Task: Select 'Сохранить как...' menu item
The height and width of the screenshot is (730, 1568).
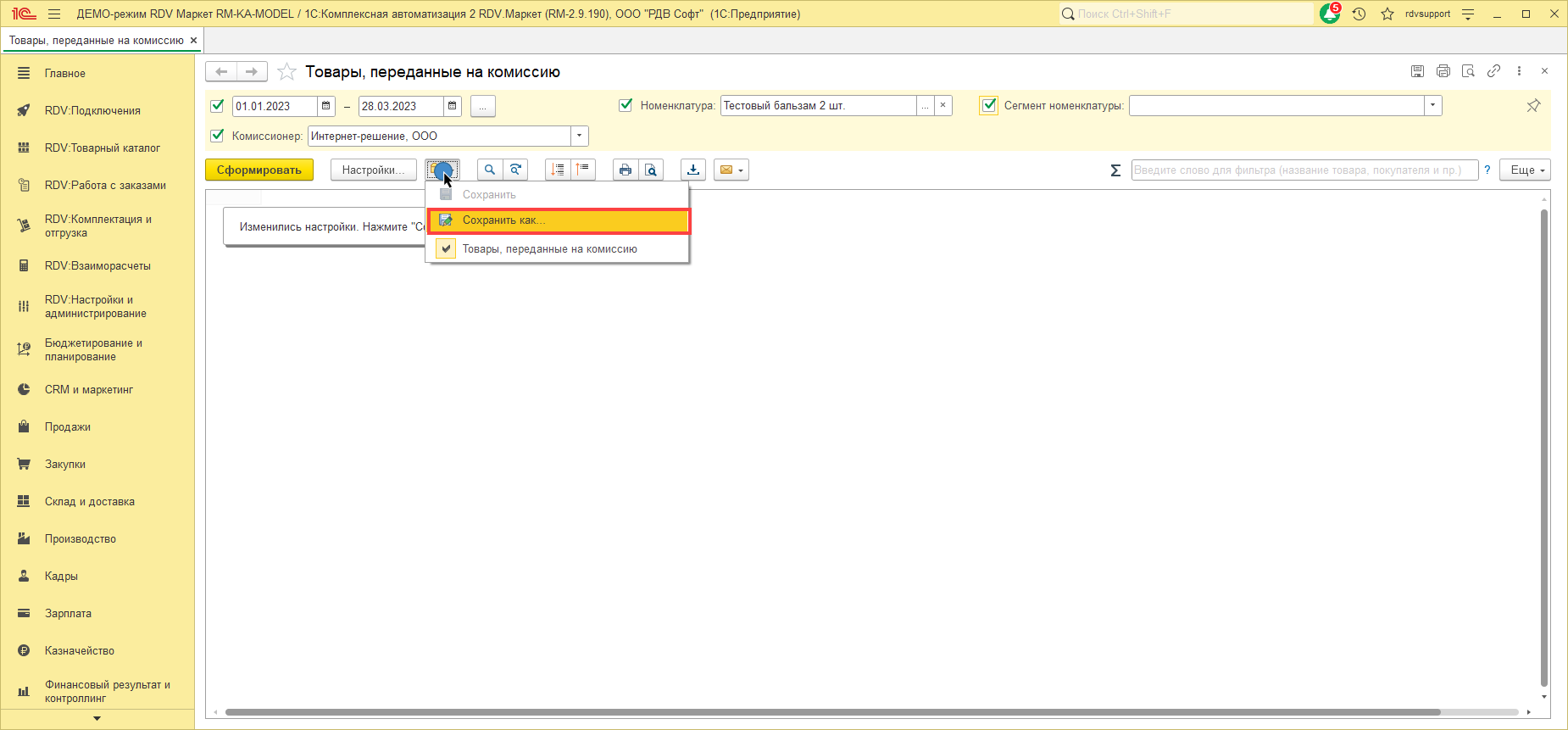Action: [x=559, y=220]
